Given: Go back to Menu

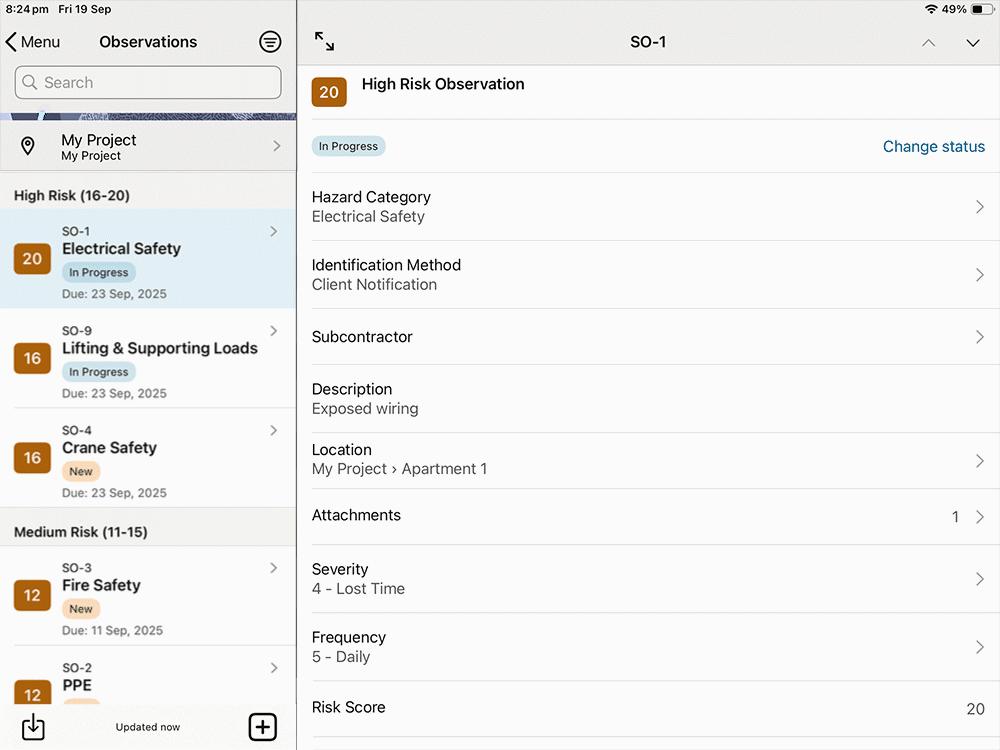Looking at the screenshot, I should tap(33, 42).
